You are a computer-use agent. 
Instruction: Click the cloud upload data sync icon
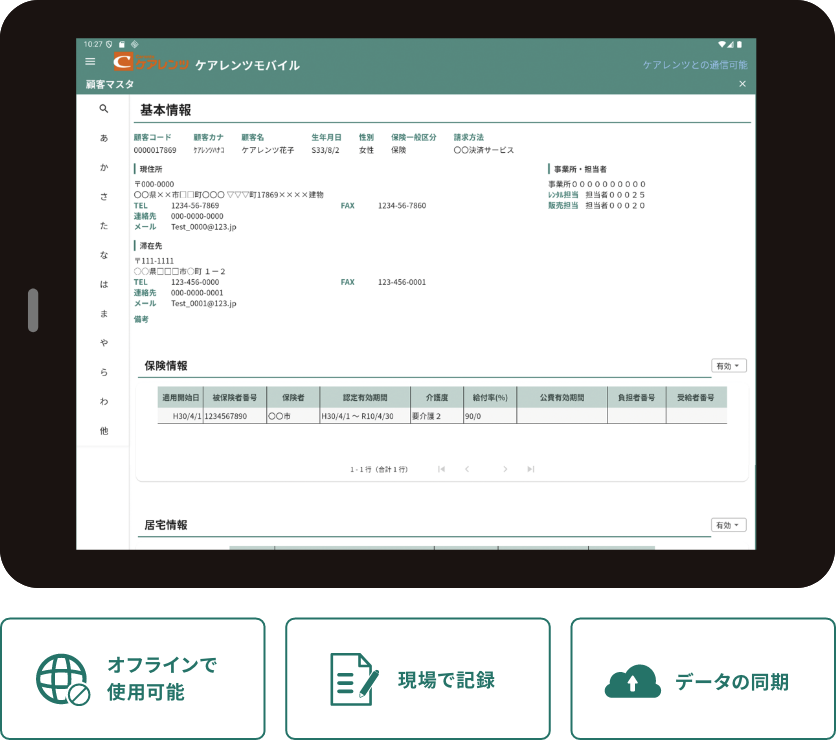(632, 681)
